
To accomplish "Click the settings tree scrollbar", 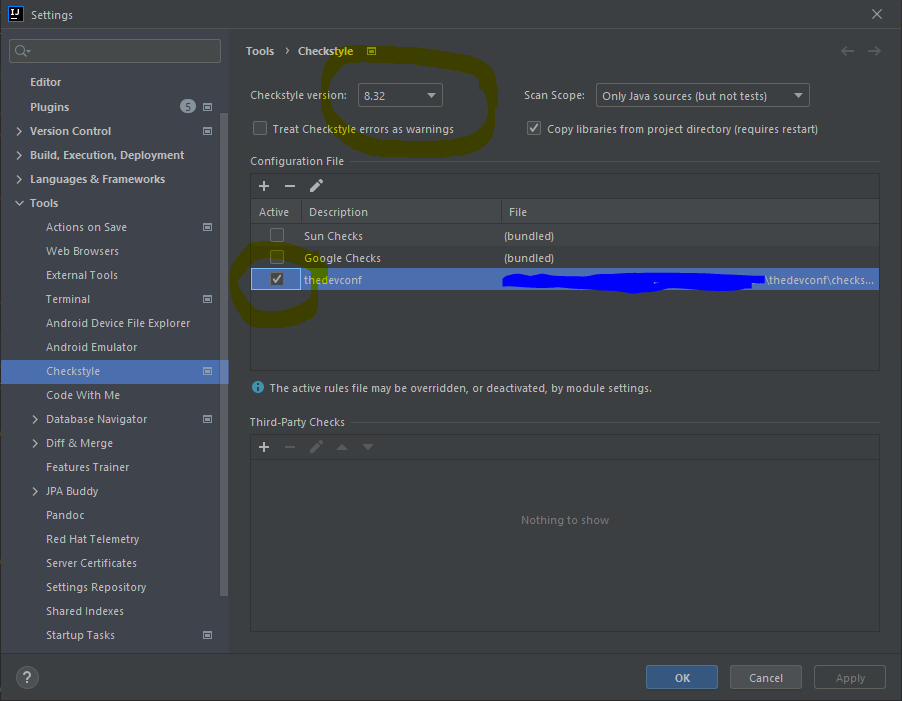I will (224, 354).
